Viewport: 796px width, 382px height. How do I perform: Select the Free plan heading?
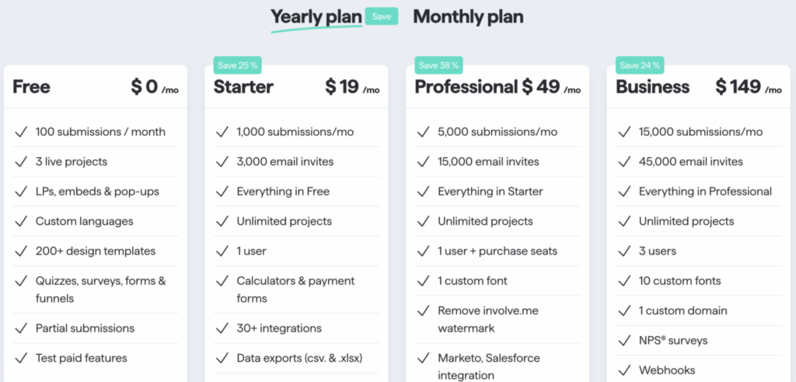(x=31, y=87)
